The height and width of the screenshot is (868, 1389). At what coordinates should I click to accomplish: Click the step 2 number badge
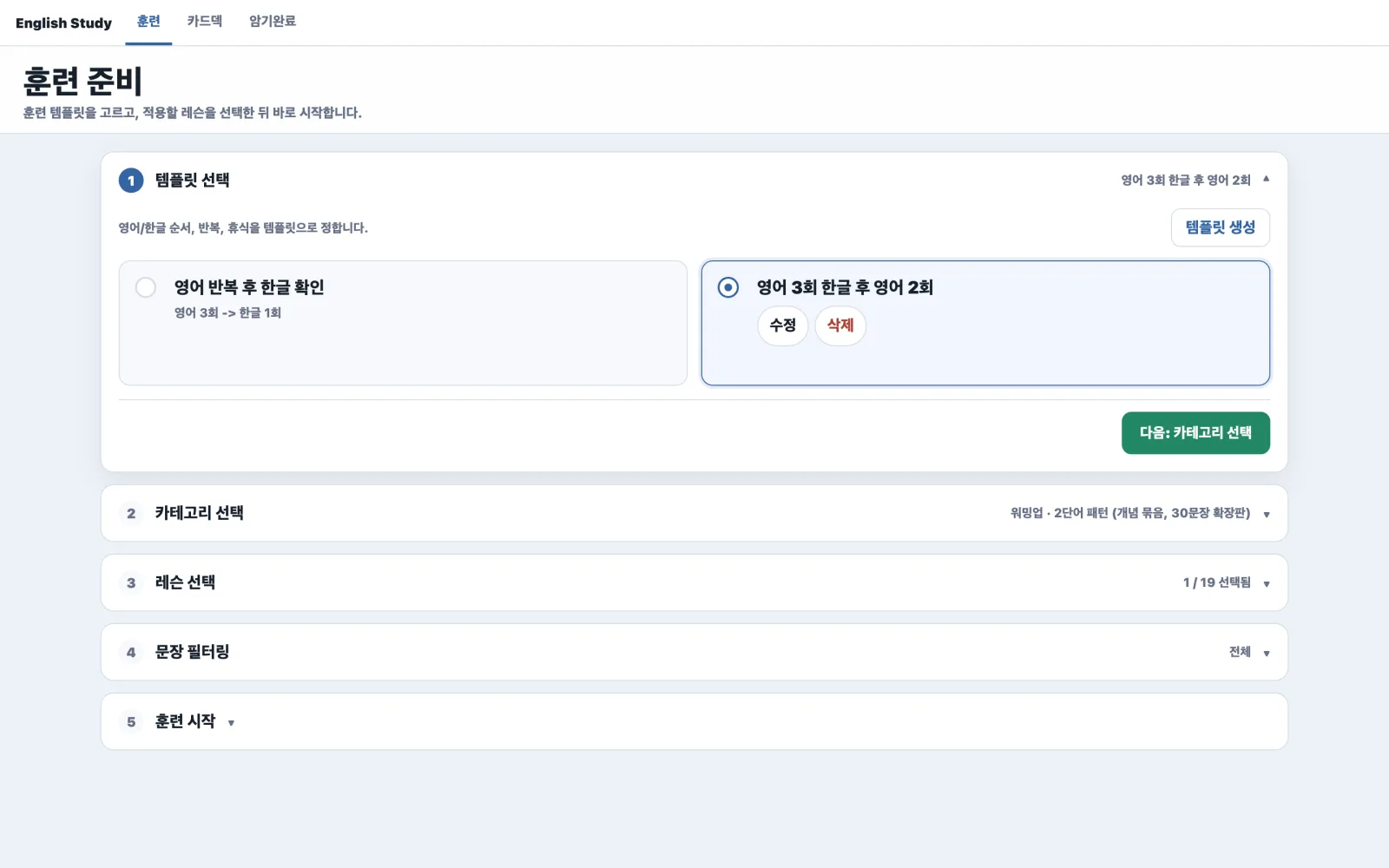click(131, 513)
